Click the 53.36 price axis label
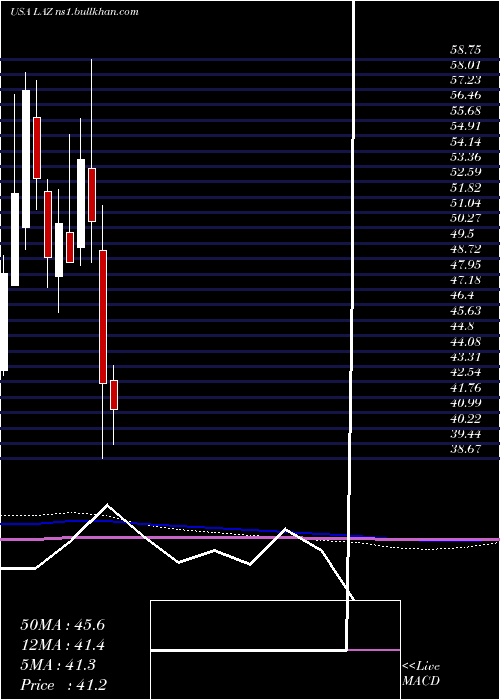 click(x=465, y=157)
